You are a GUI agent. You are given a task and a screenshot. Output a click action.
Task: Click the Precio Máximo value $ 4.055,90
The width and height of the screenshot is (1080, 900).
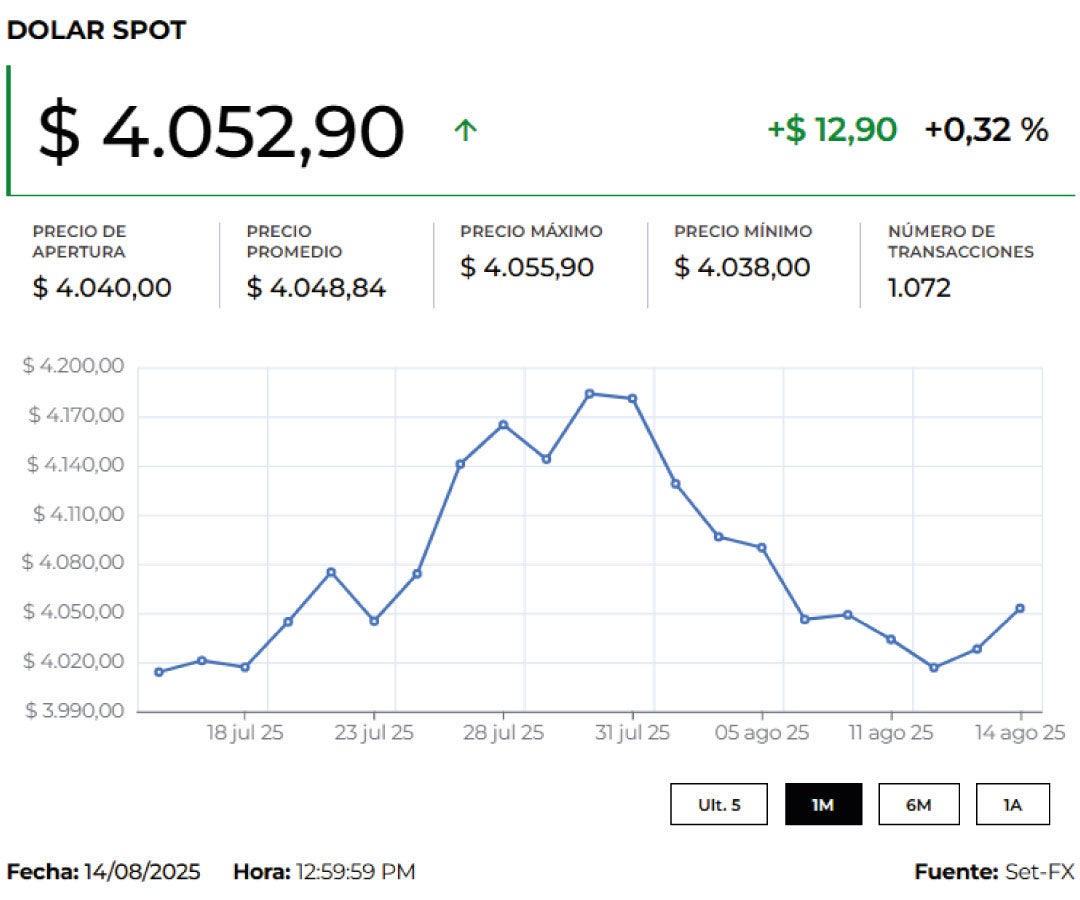pyautogui.click(x=527, y=268)
